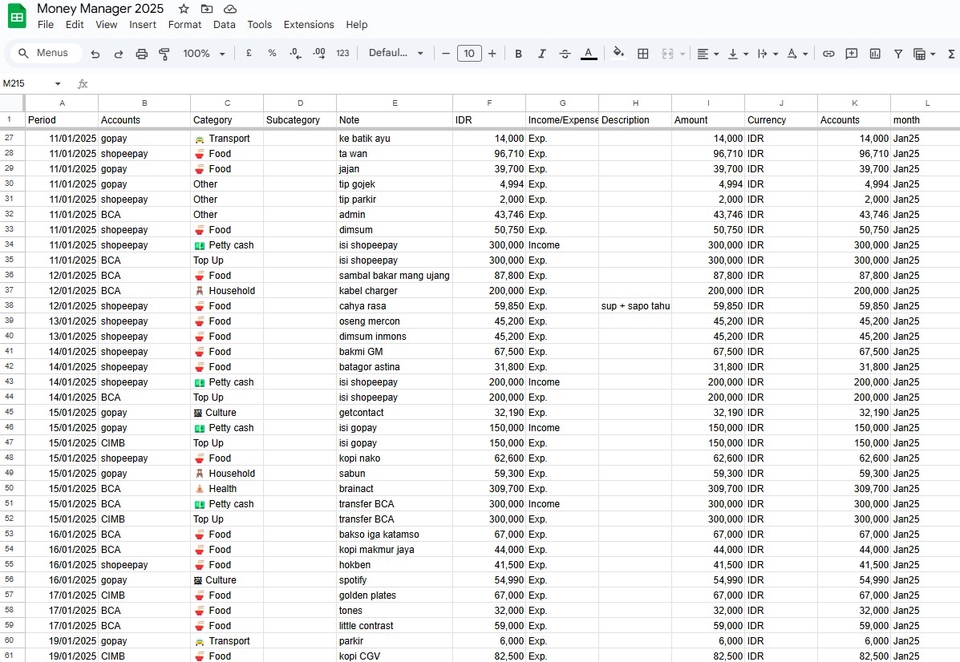Open the 123 more formats menu
The image size is (960, 662).
(x=343, y=53)
